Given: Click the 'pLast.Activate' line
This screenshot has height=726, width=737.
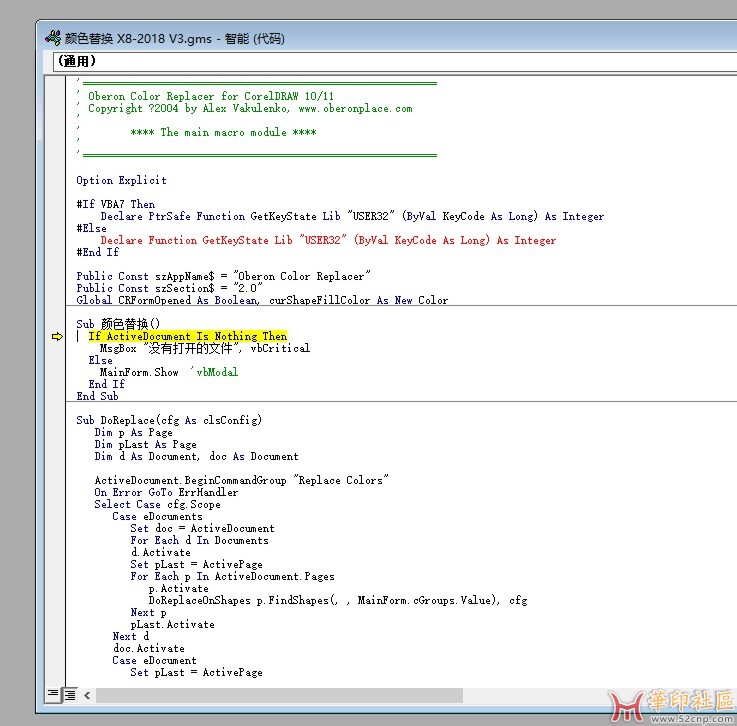Looking at the screenshot, I should (172, 625).
